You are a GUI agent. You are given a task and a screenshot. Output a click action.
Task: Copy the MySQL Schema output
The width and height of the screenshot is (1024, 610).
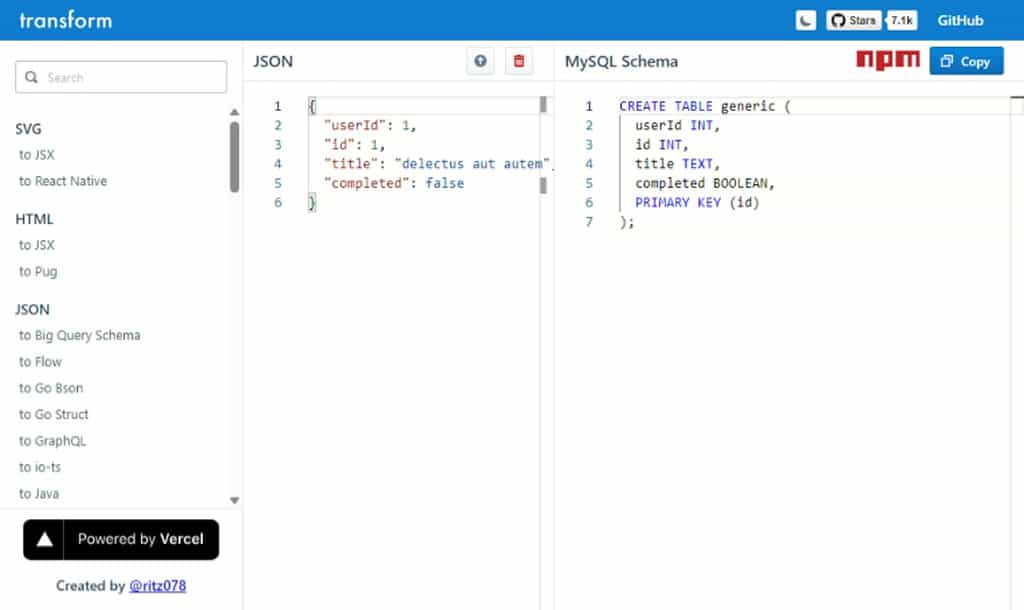tap(966, 61)
